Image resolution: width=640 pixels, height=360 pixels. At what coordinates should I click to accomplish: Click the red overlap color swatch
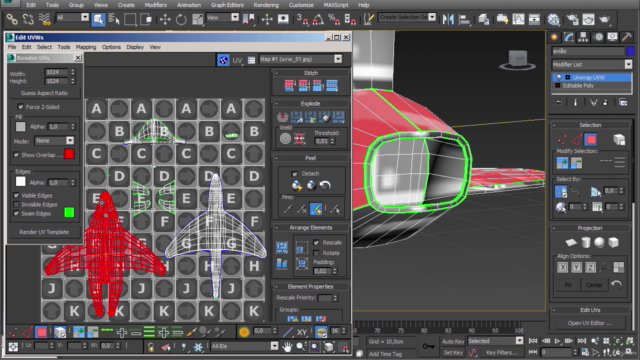(x=69, y=154)
